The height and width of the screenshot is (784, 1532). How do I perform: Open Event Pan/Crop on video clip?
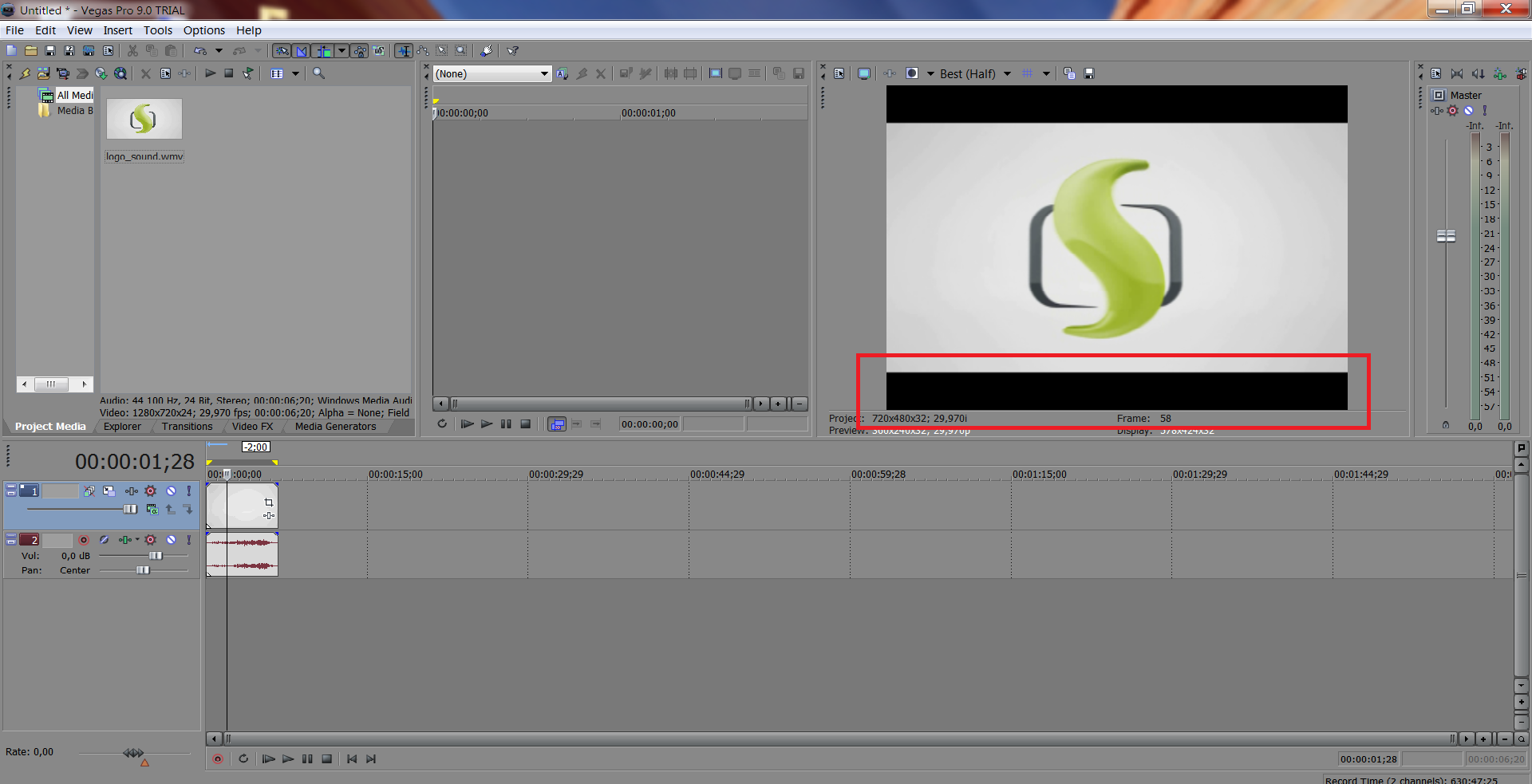(x=269, y=502)
